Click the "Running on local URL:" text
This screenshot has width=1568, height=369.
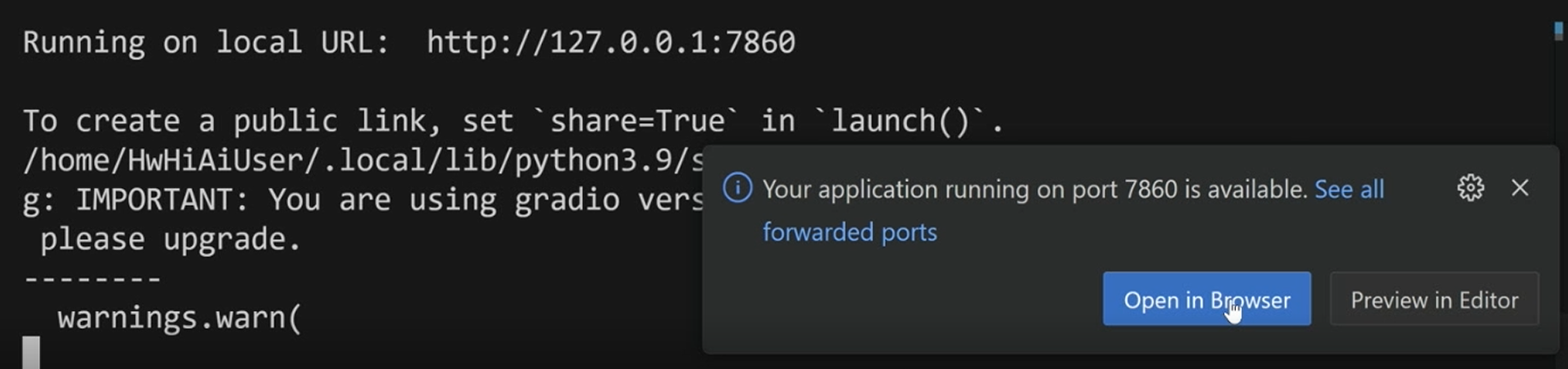(x=205, y=42)
